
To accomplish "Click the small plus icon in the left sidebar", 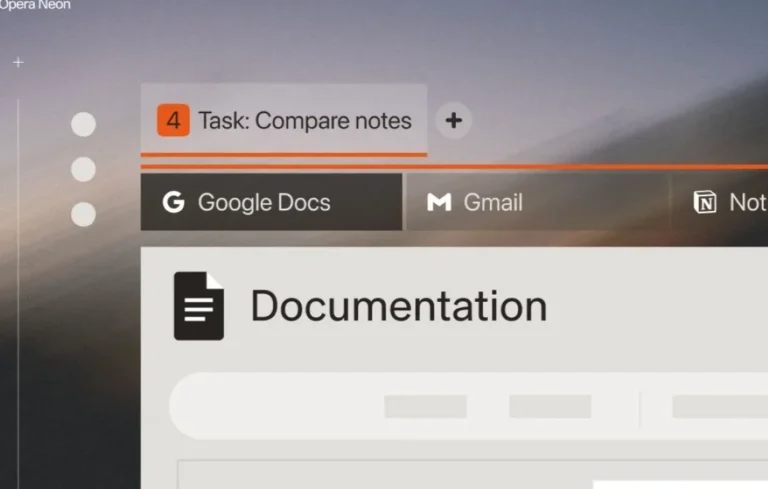I will [17, 62].
